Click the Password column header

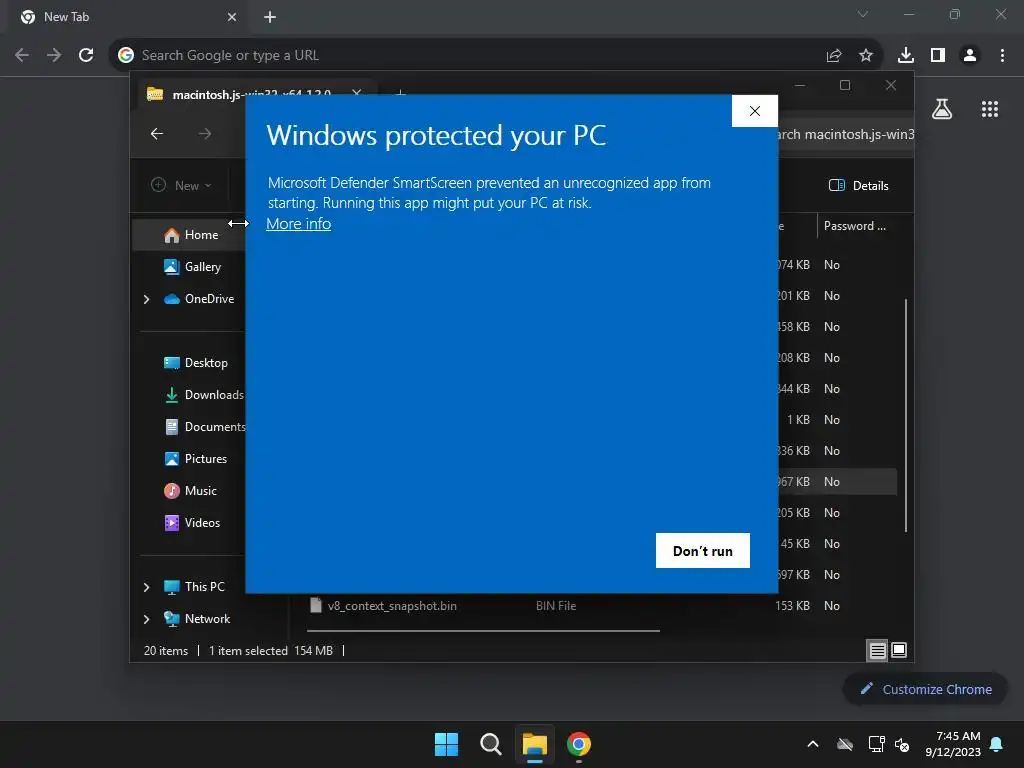tap(856, 226)
